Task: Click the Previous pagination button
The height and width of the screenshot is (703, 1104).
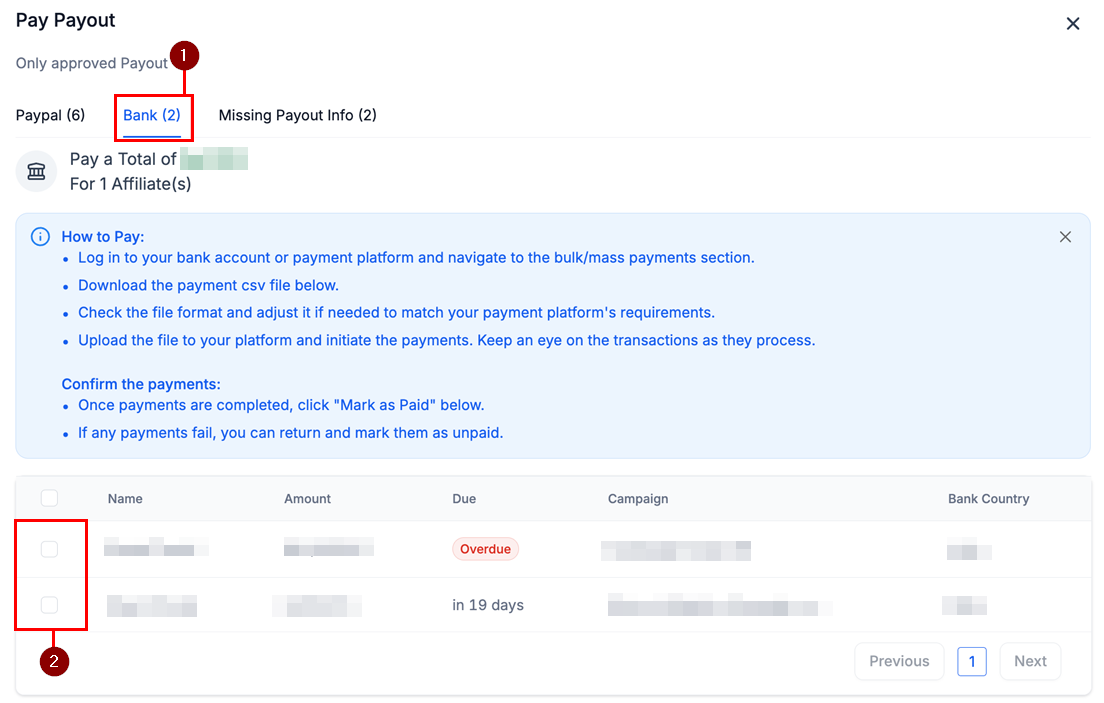Action: [899, 661]
